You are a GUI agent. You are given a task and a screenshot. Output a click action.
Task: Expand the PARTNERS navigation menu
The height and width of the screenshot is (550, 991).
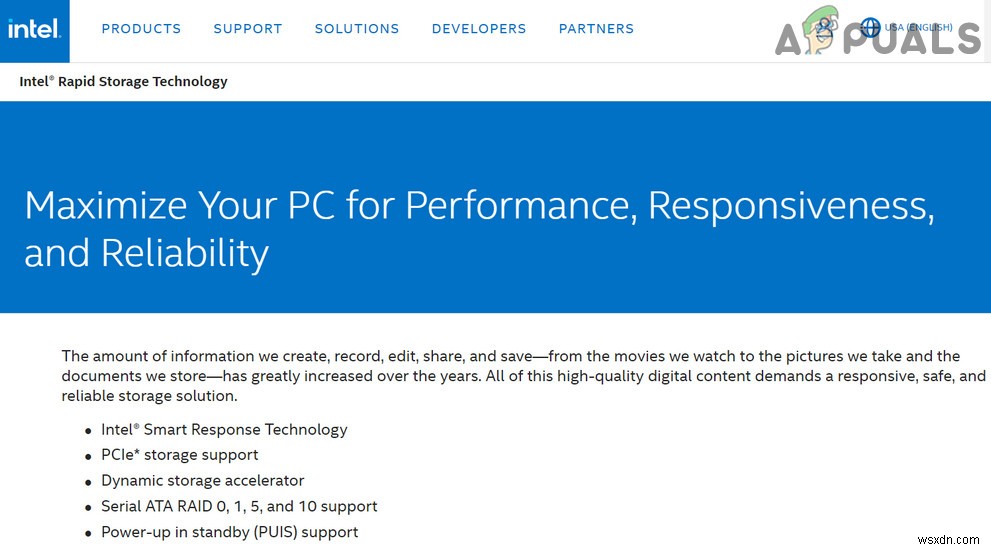(596, 29)
